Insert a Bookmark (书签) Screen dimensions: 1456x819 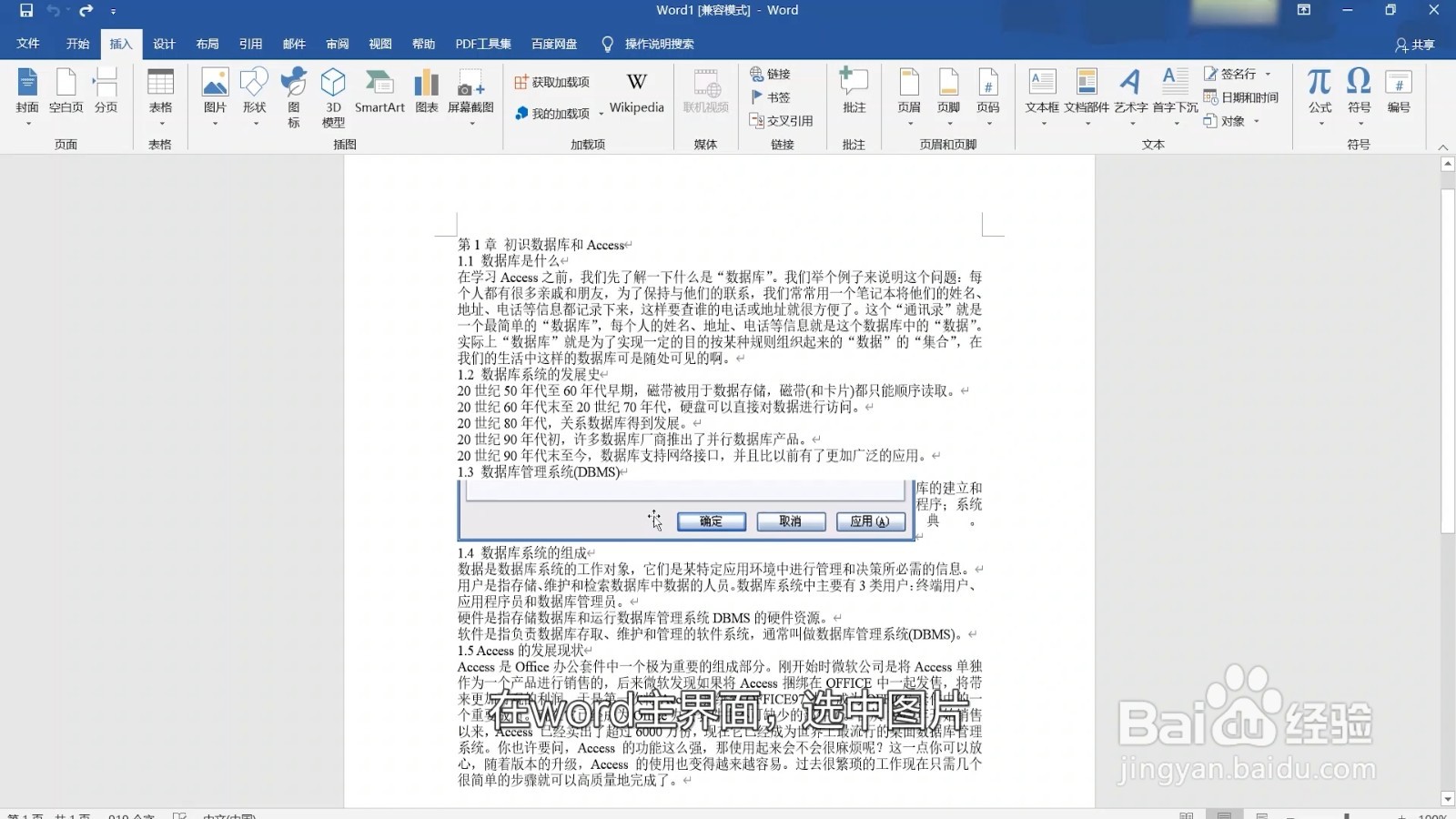coord(770,97)
